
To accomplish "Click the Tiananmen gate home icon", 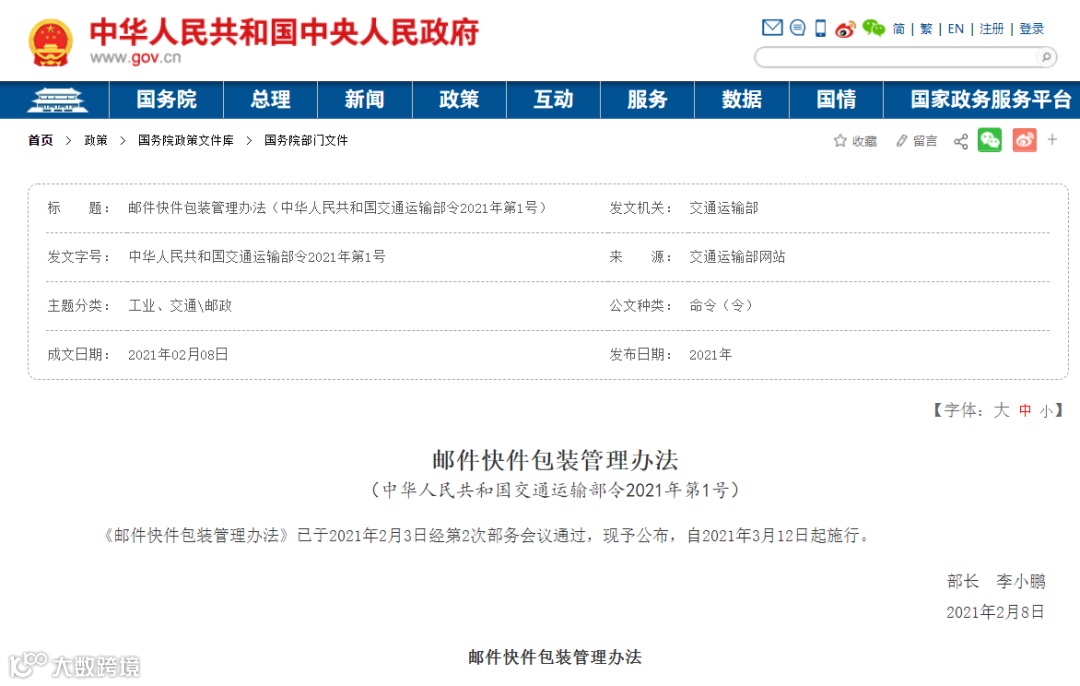I will (57, 101).
